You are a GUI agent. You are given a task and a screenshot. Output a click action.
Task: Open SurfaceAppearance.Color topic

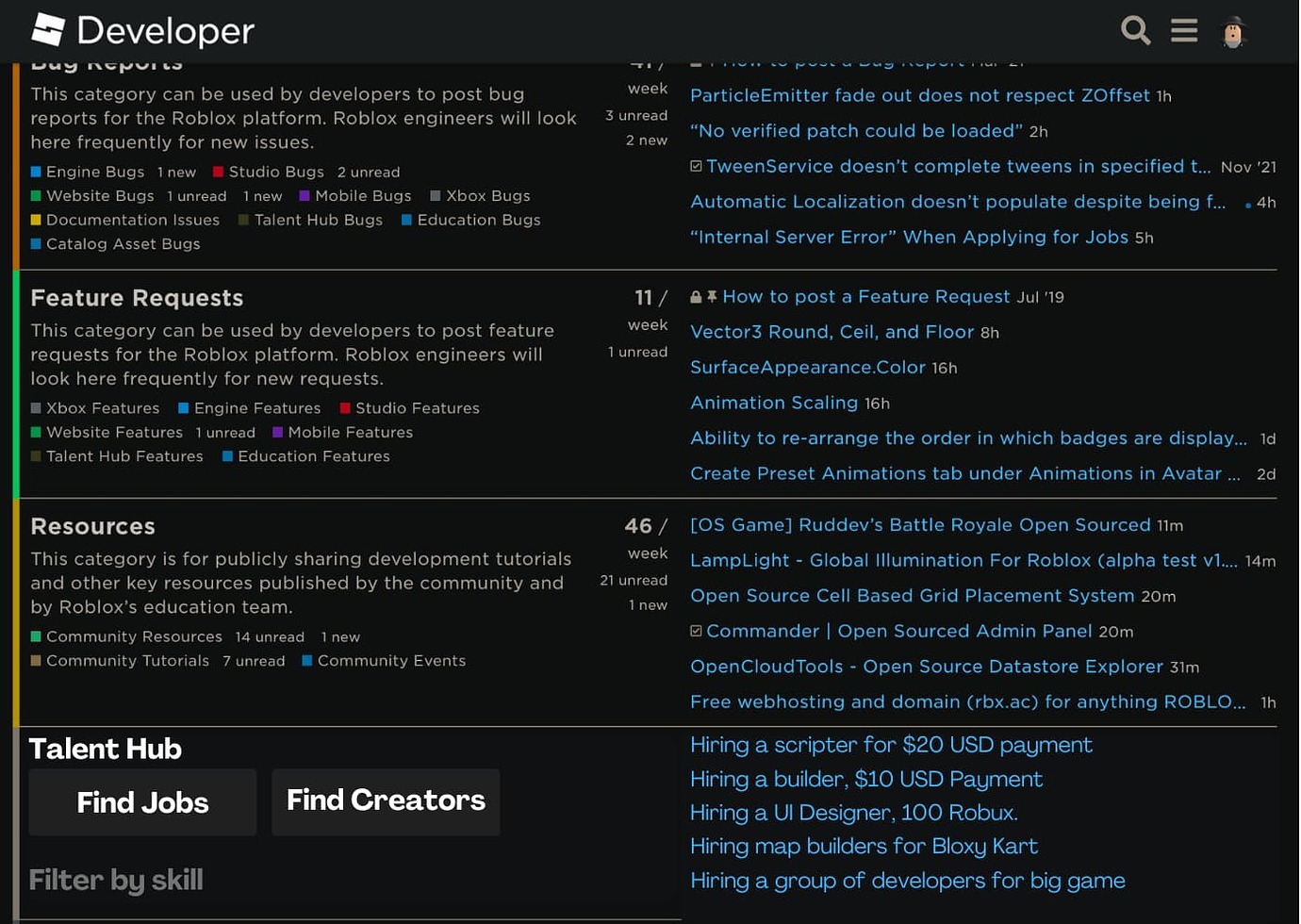[808, 368]
